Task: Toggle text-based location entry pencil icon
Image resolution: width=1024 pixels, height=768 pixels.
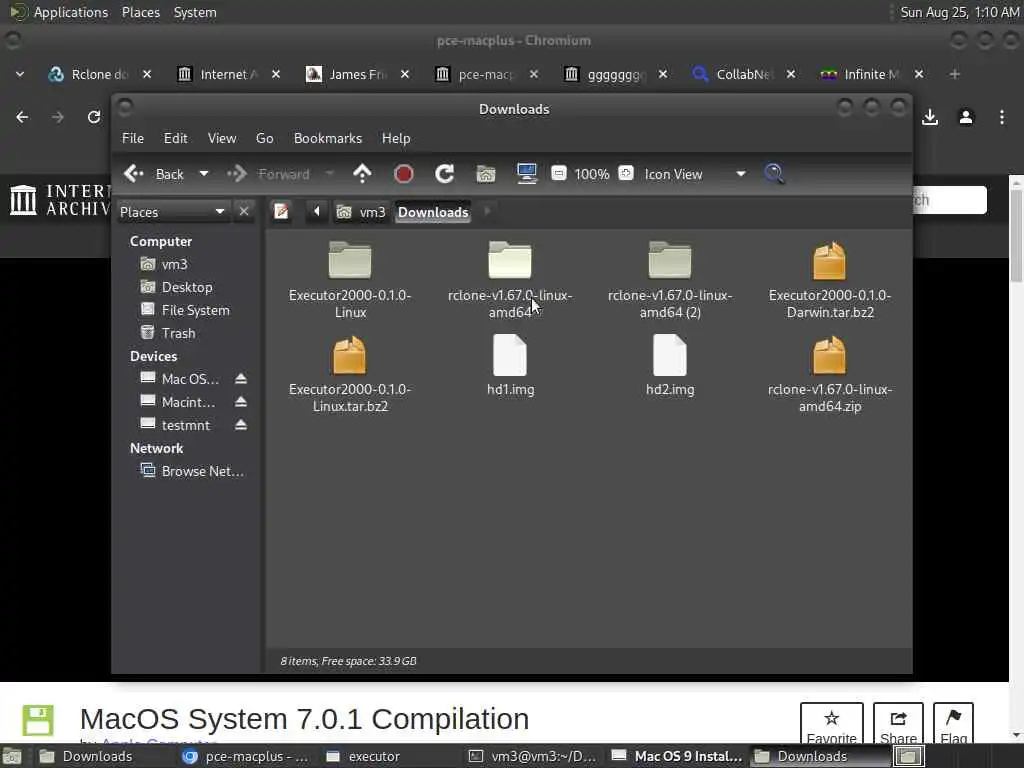Action: [x=281, y=212]
